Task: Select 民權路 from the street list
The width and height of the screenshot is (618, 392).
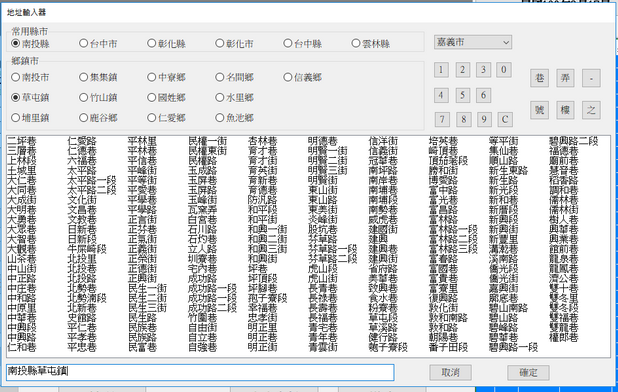Action: pos(203,161)
